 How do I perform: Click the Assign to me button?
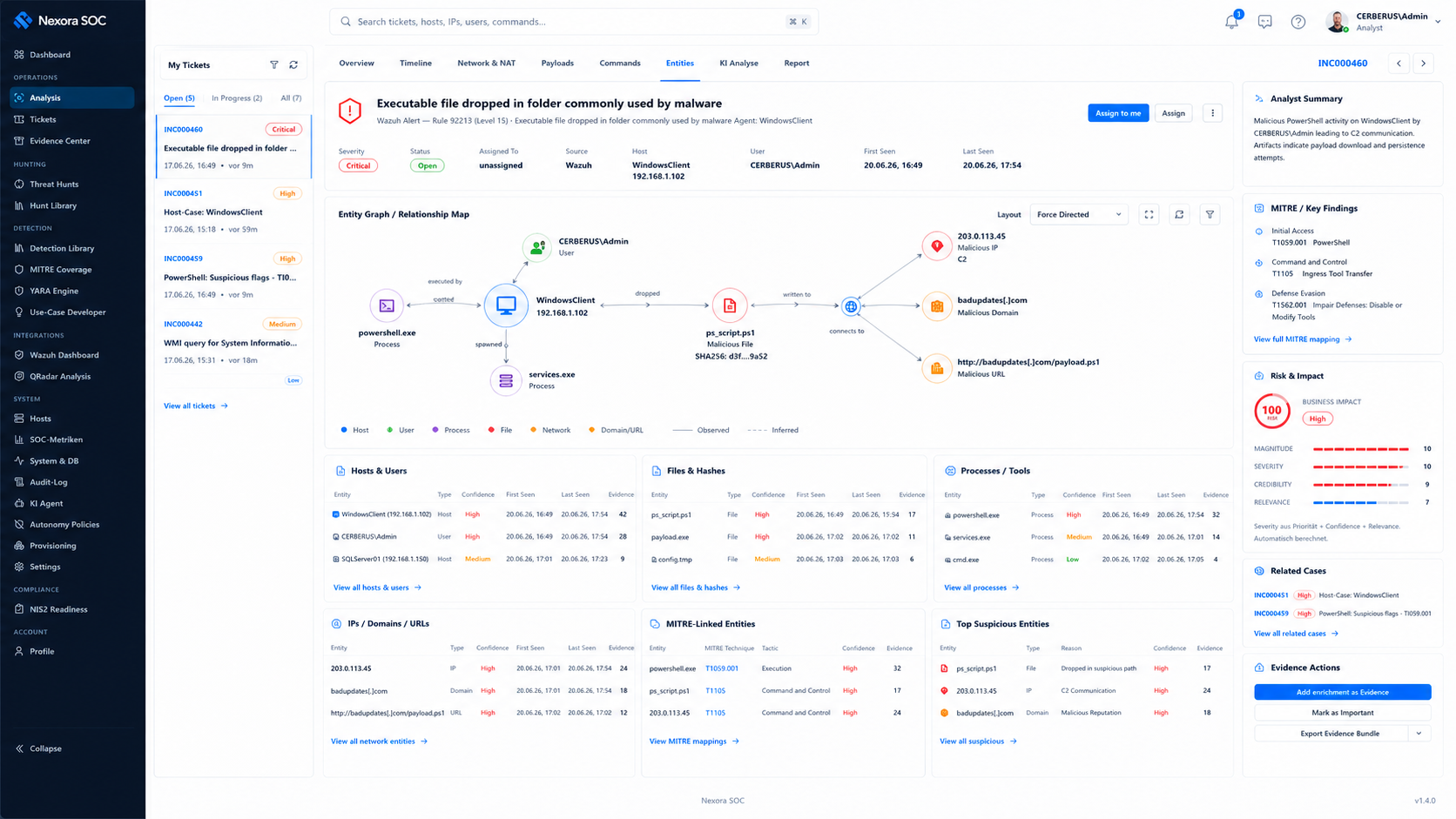1118,113
